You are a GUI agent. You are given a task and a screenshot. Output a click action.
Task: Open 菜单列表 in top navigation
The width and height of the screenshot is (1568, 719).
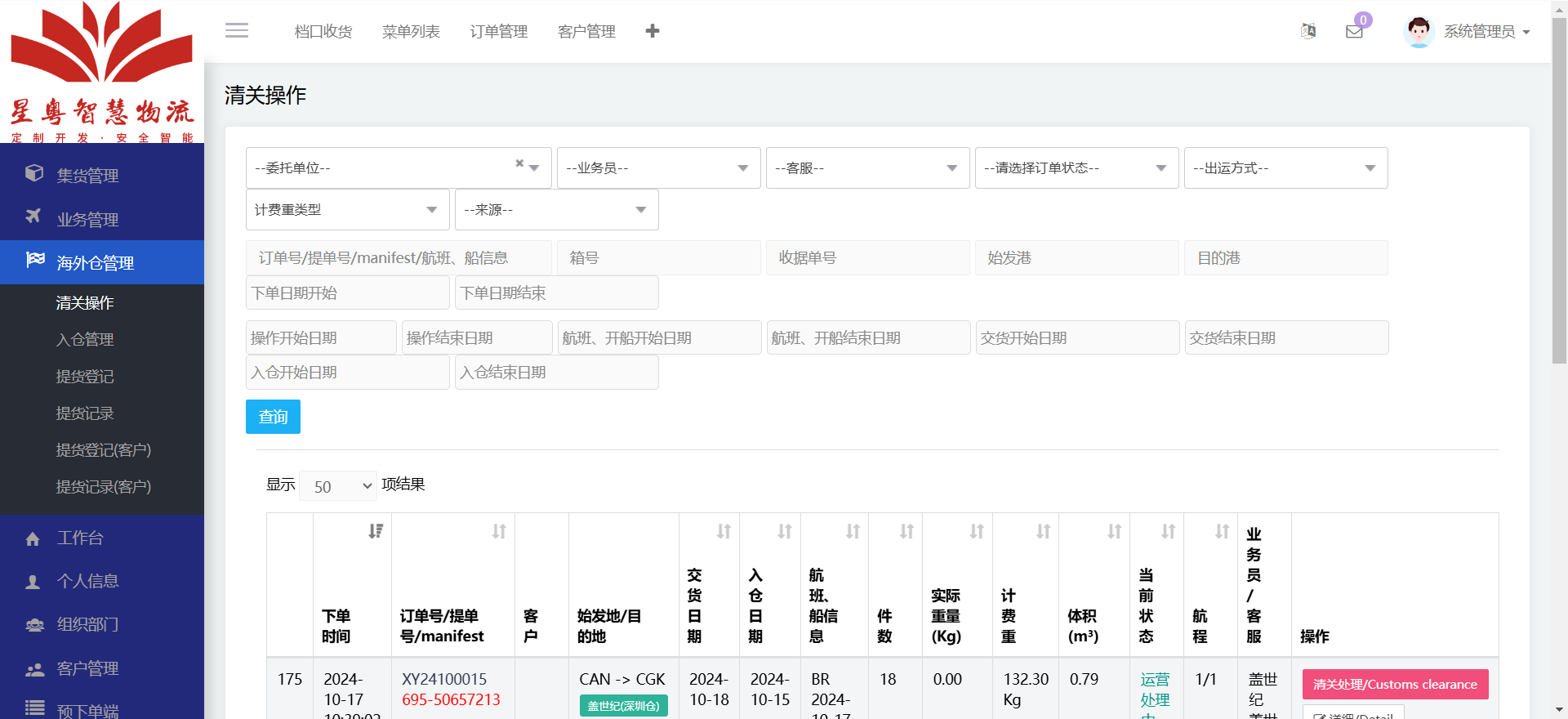[x=411, y=31]
